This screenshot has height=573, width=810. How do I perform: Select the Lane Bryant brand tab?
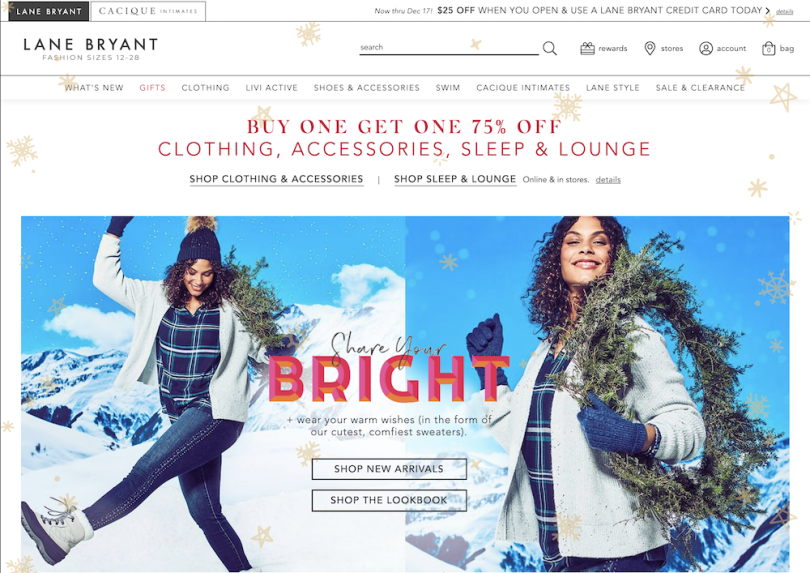pyautogui.click(x=49, y=11)
